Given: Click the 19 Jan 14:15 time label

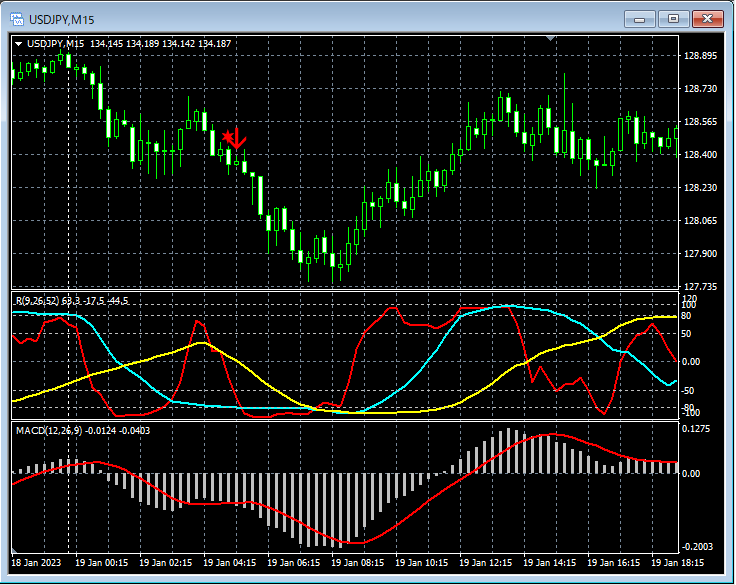Looking at the screenshot, I should coord(550,562).
